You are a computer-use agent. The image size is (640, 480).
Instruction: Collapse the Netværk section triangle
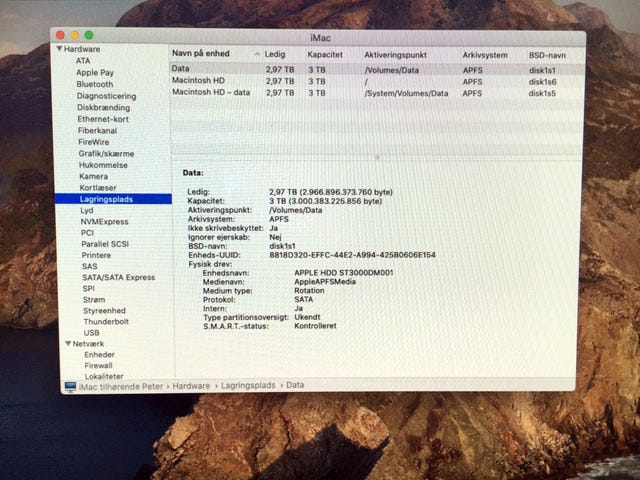pos(68,344)
